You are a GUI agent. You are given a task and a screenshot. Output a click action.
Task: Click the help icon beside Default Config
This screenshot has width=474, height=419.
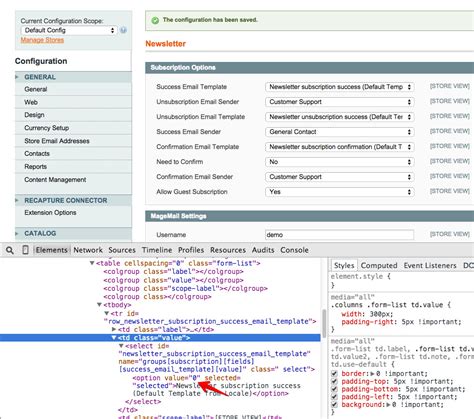click(123, 30)
